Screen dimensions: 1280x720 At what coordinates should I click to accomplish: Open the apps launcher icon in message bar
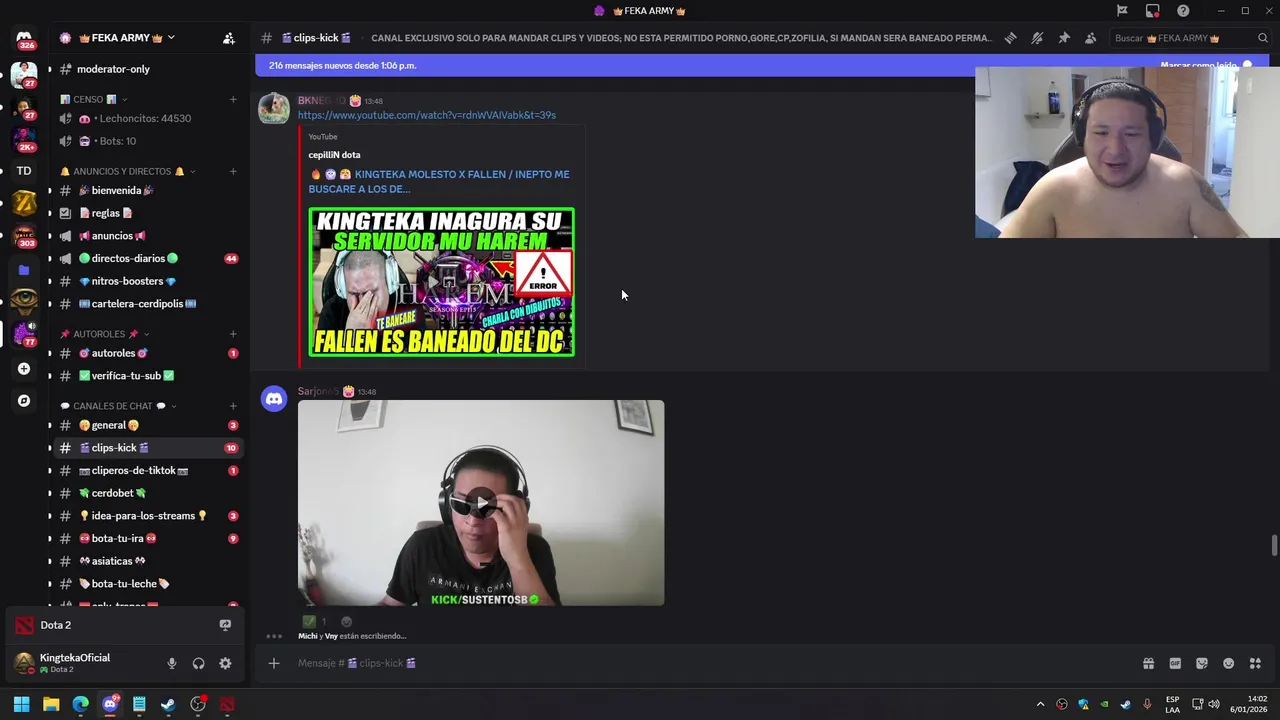(1255, 663)
